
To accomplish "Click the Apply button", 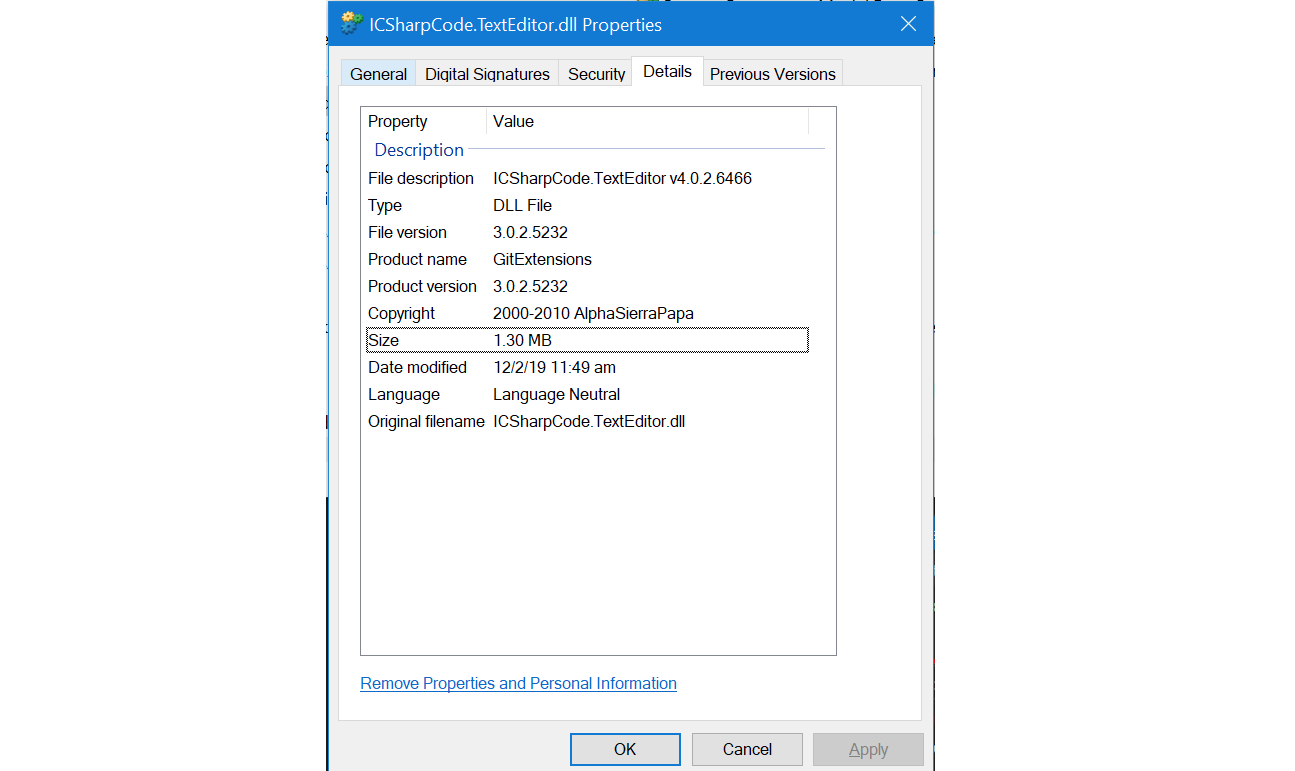I will pos(868,749).
